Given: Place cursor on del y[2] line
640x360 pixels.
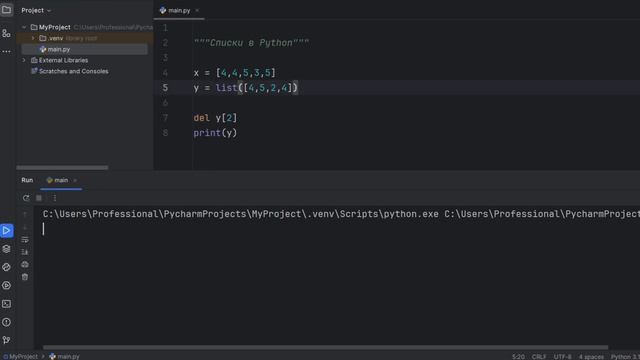Looking at the screenshot, I should (215, 118).
